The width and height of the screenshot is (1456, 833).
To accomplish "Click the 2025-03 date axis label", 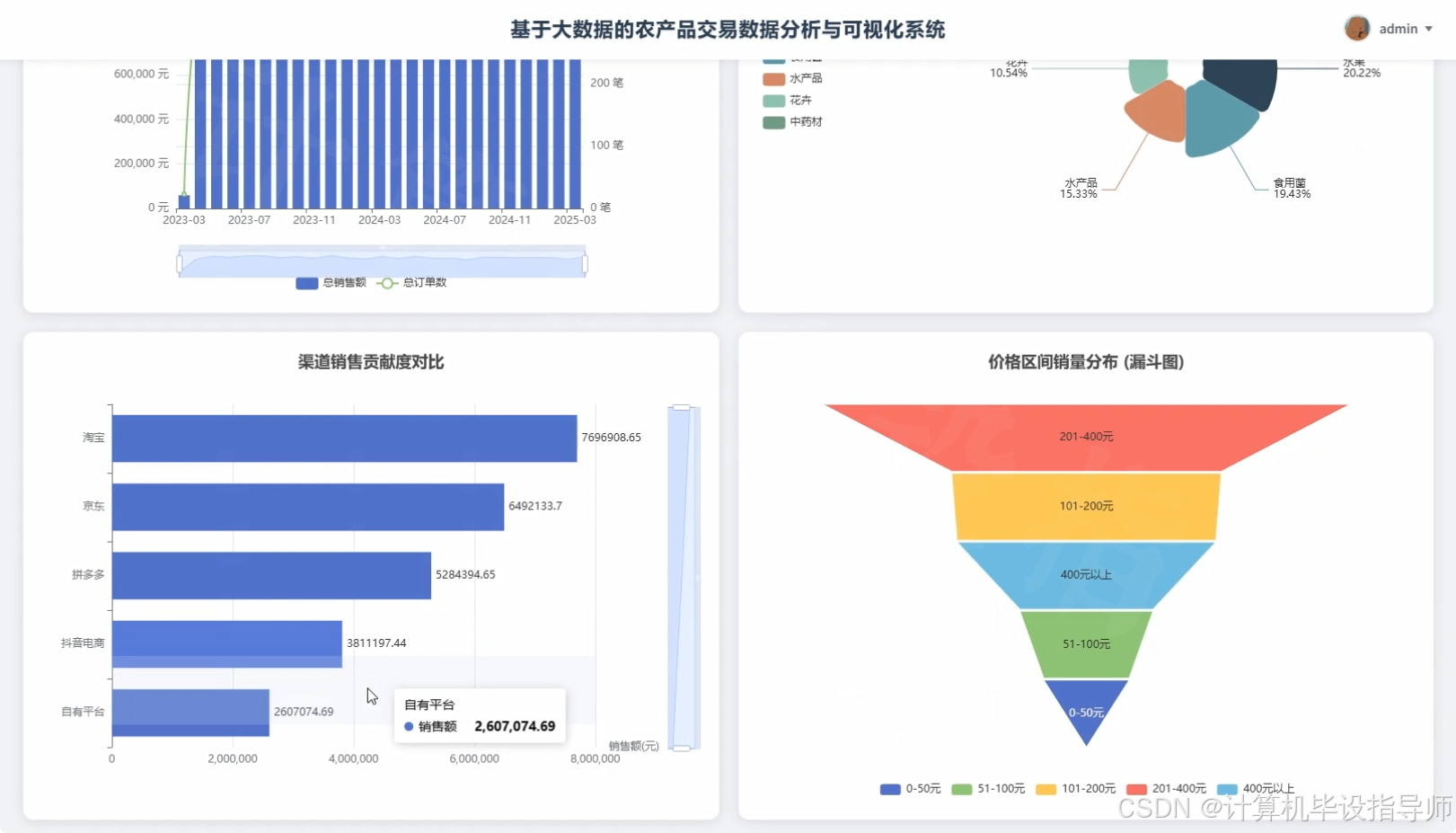I will pos(575,220).
